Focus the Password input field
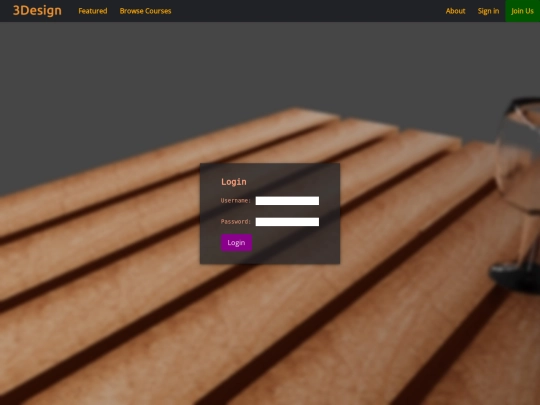Viewport: 540px width, 405px height. click(287, 222)
